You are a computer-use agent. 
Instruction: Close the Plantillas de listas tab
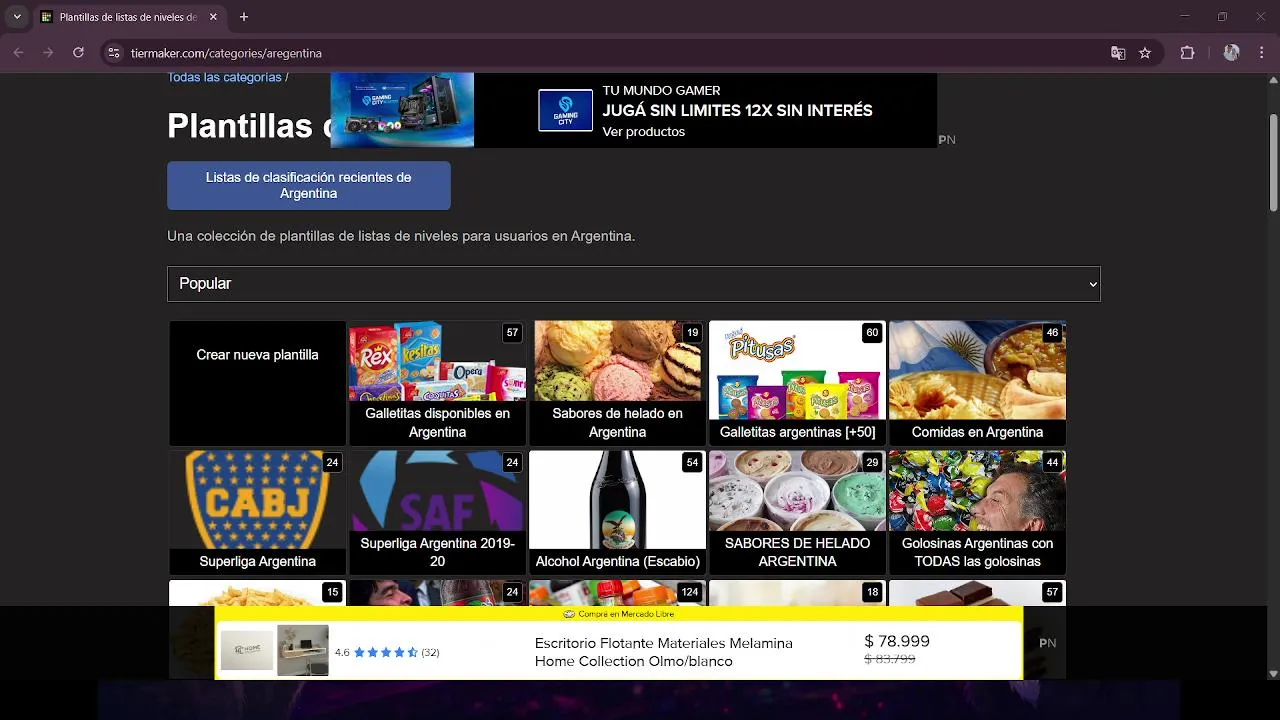[x=213, y=17]
